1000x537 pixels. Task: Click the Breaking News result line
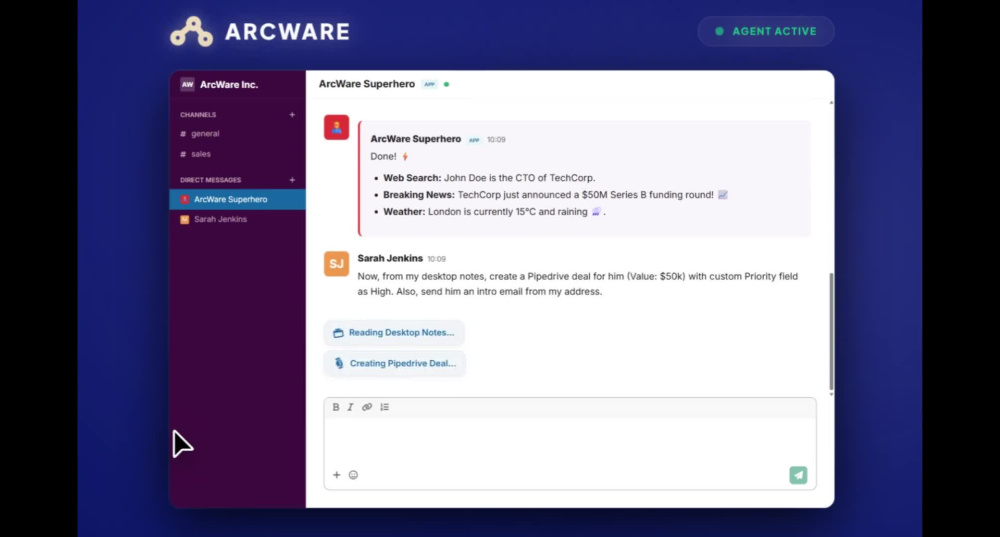[x=555, y=195]
